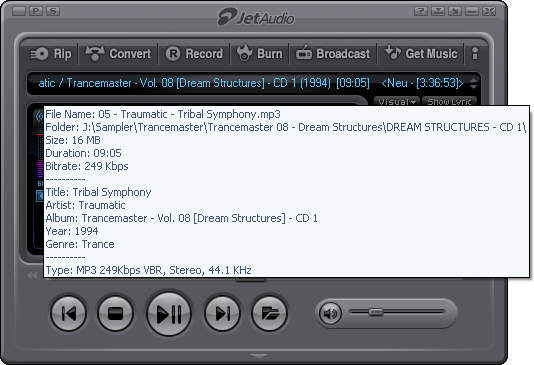Click the Show Lyric button

point(449,101)
